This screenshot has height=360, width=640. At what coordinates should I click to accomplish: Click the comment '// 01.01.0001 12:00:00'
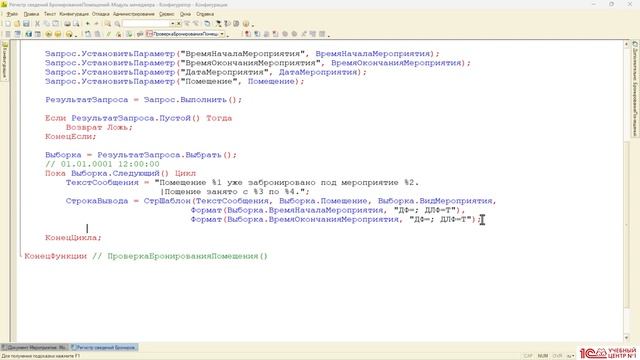pos(102,164)
